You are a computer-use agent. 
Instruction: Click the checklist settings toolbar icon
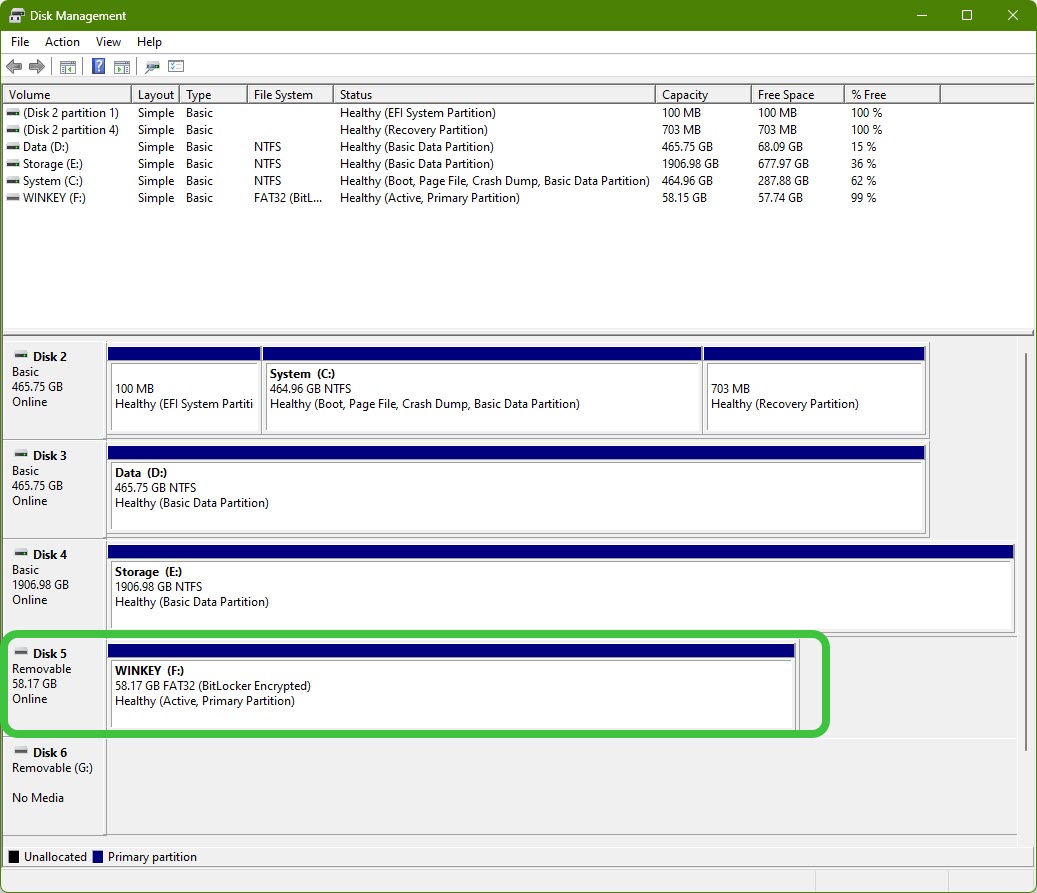(x=176, y=66)
